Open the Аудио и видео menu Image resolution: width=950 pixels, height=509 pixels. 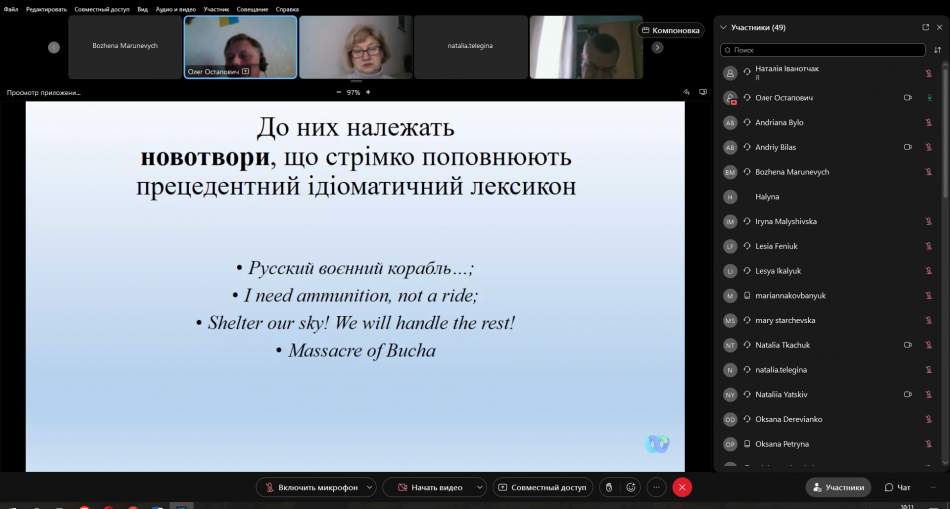click(176, 9)
